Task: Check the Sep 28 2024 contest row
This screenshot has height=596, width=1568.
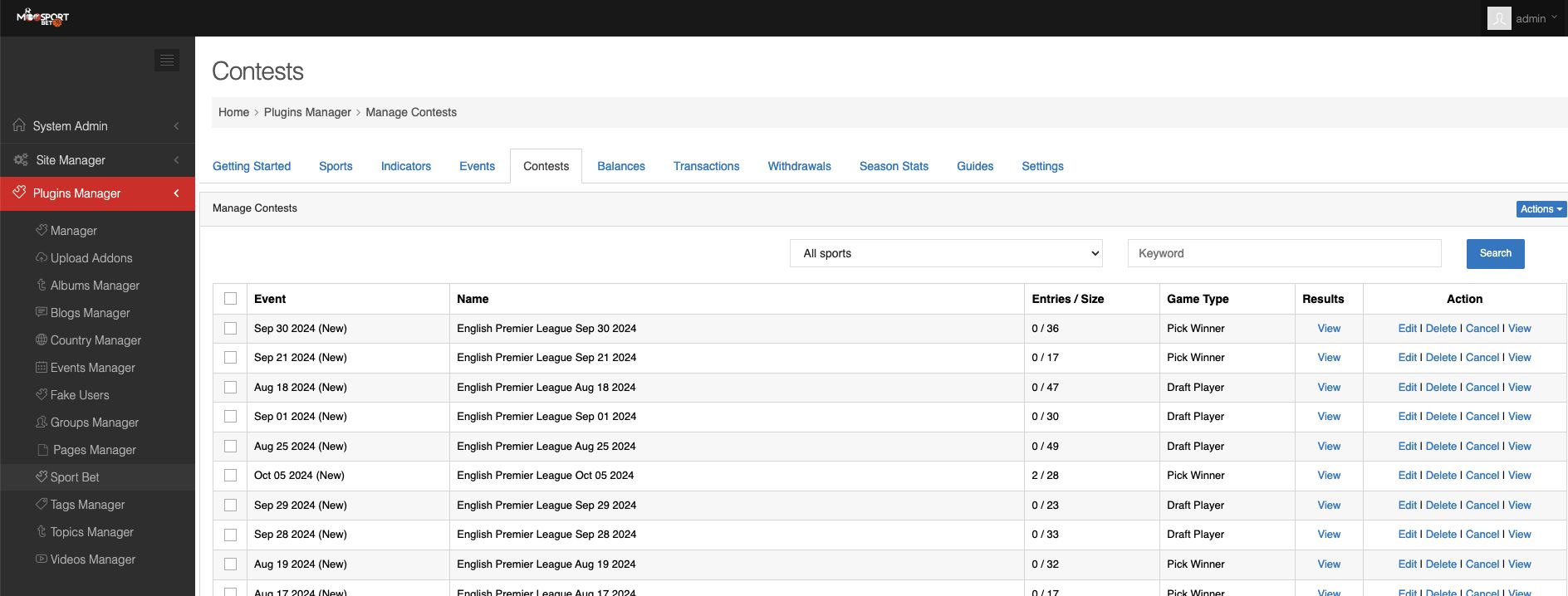Action: 230,535
